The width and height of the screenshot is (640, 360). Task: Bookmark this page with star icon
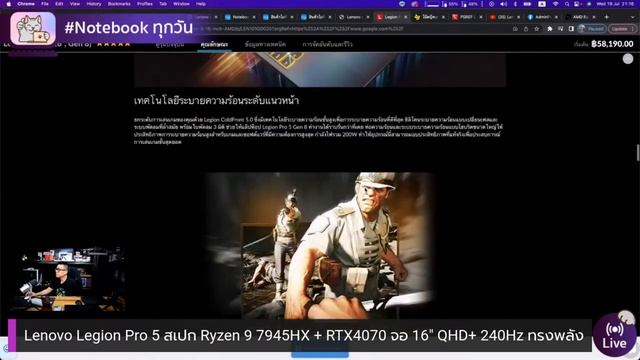(x=536, y=29)
